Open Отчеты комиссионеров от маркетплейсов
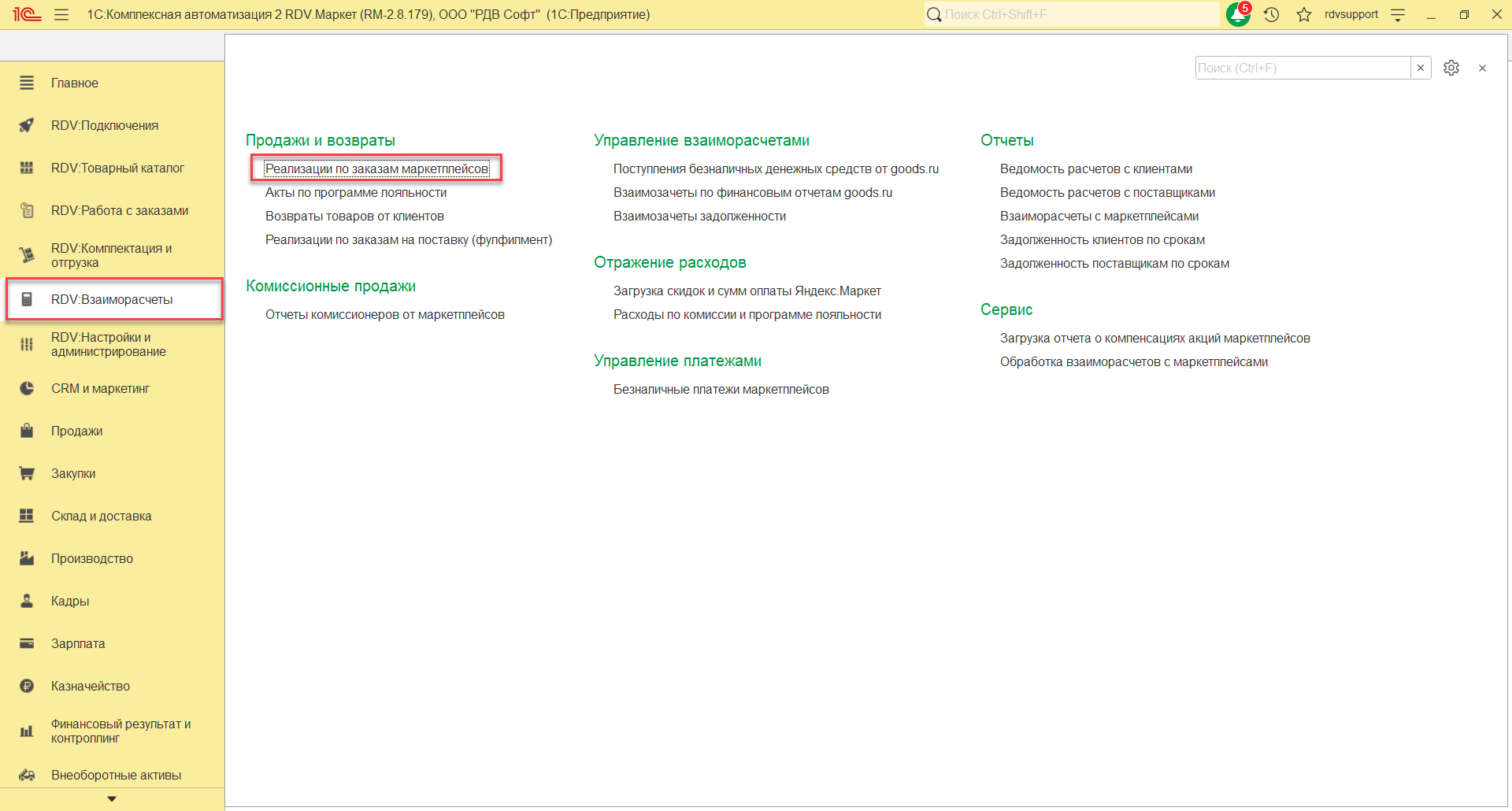This screenshot has width=1512, height=811. pyautogui.click(x=385, y=314)
